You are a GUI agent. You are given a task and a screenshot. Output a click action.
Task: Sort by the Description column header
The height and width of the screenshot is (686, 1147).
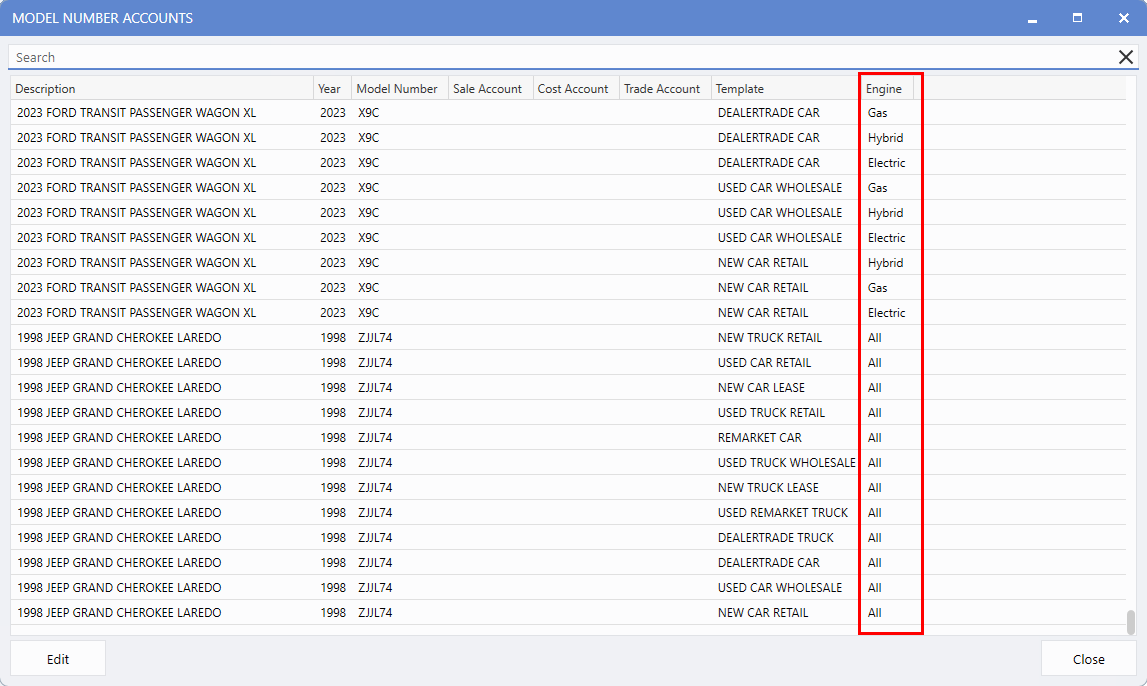(x=162, y=88)
